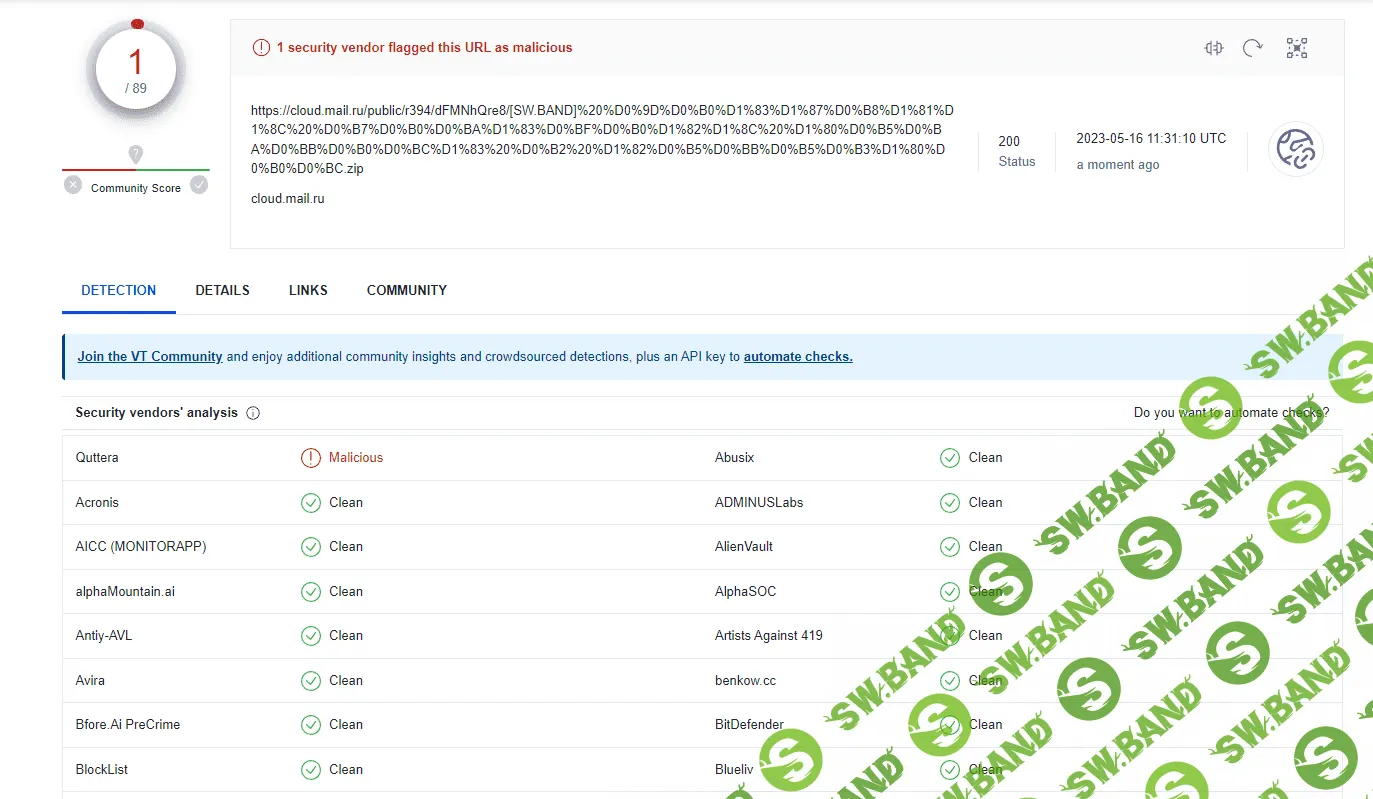Click info icon beside Security vendors' analysis
This screenshot has width=1373, height=799.
click(253, 413)
